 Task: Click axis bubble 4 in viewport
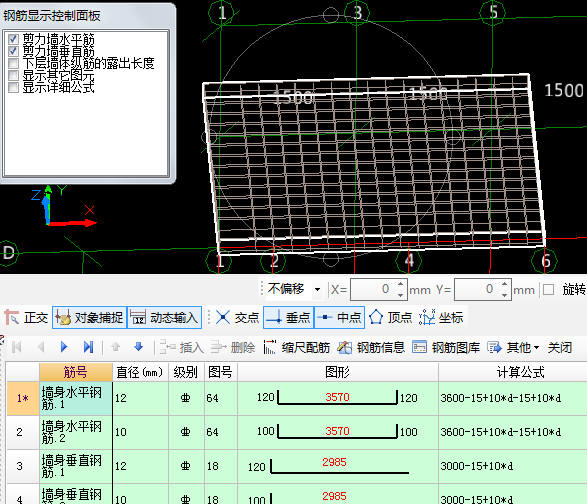tap(409, 260)
